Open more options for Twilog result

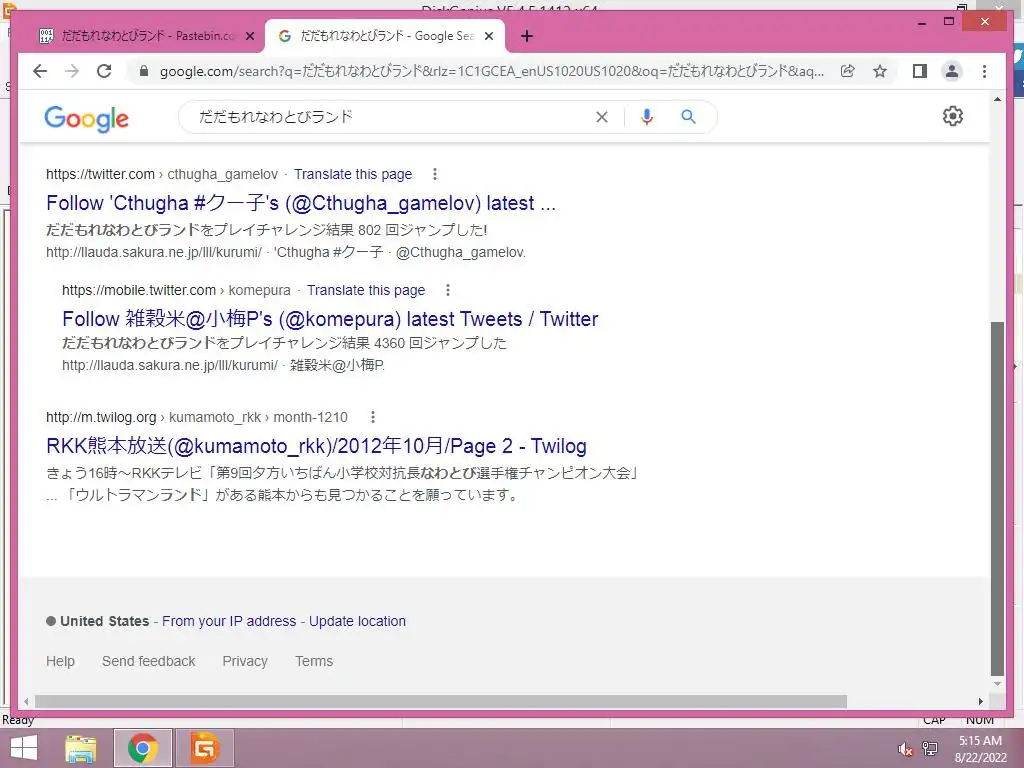pyautogui.click(x=372, y=417)
